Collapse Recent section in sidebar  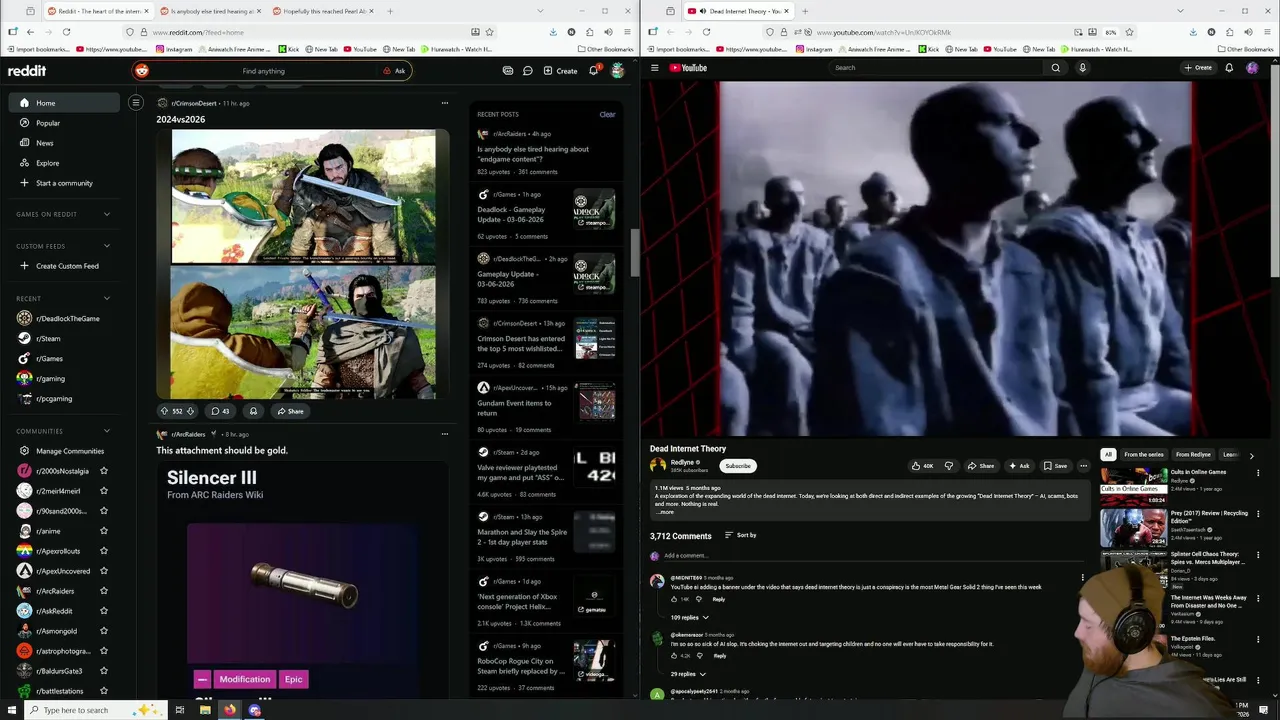click(x=107, y=298)
